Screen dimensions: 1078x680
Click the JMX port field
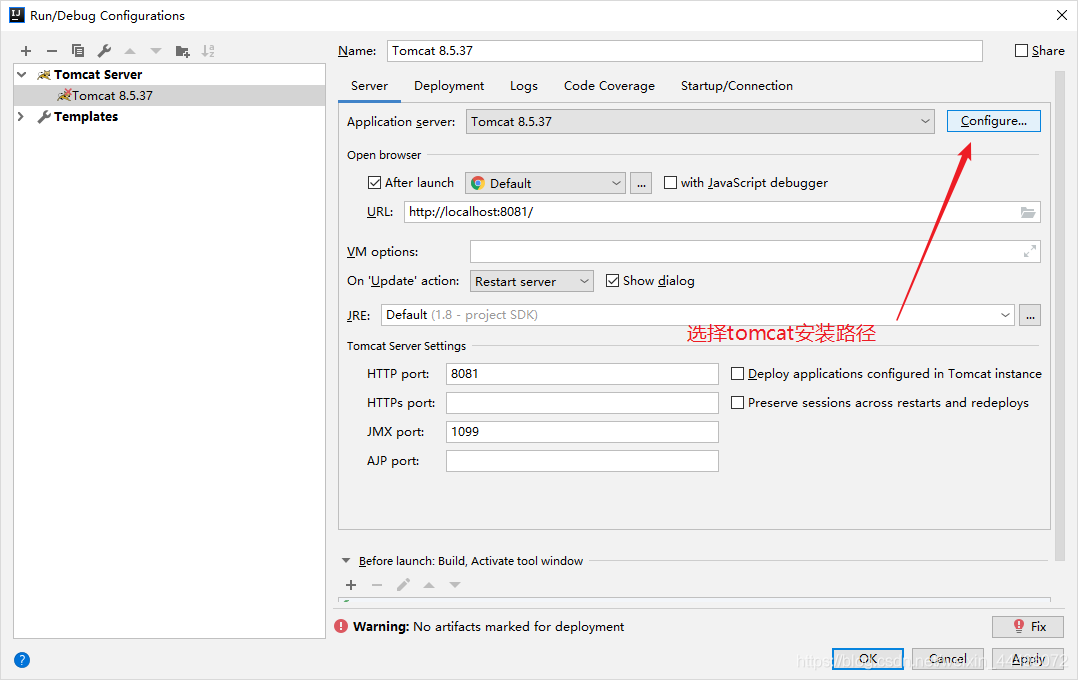pyautogui.click(x=582, y=432)
